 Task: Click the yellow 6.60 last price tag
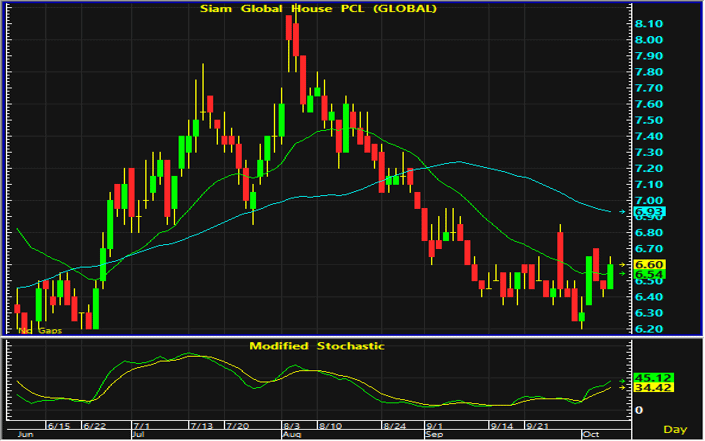click(649, 264)
